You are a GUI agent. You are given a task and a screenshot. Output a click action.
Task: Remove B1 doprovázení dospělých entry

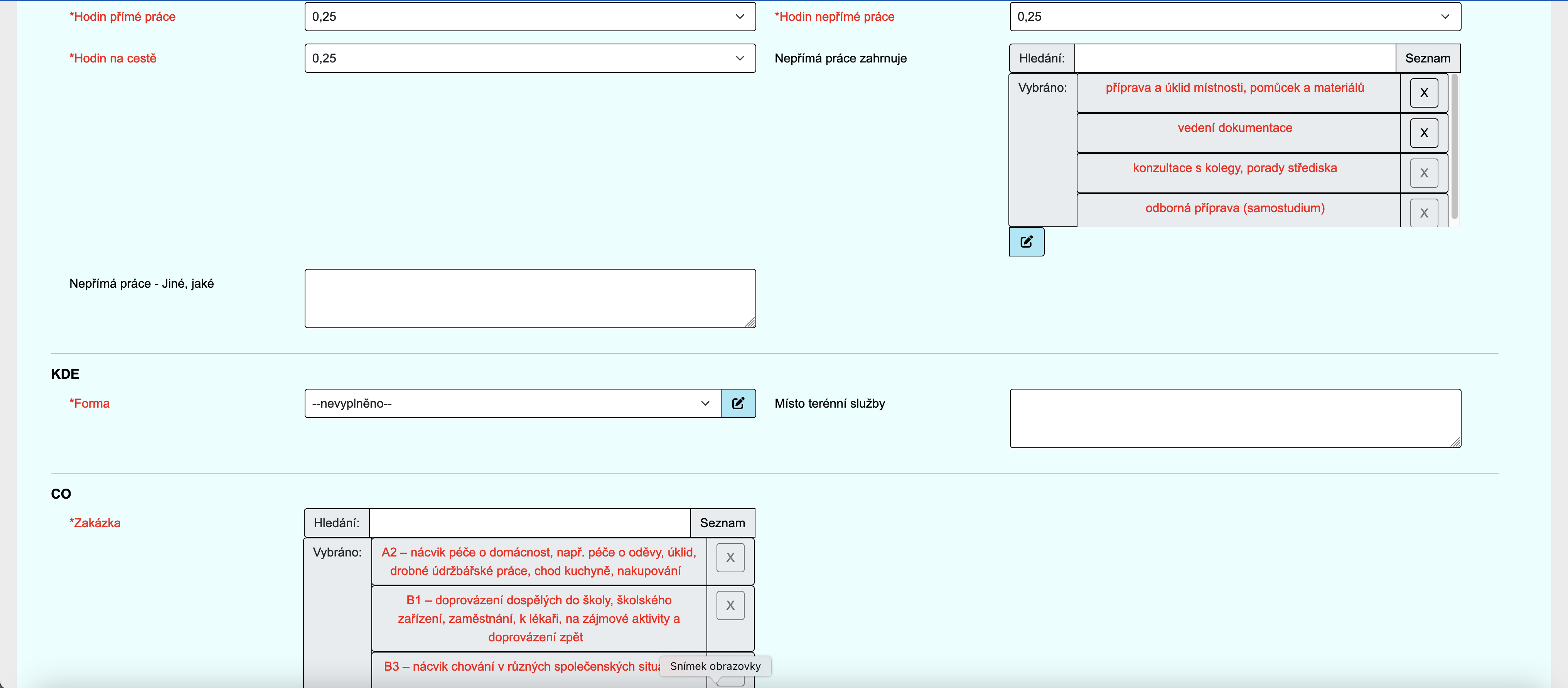pyautogui.click(x=730, y=605)
